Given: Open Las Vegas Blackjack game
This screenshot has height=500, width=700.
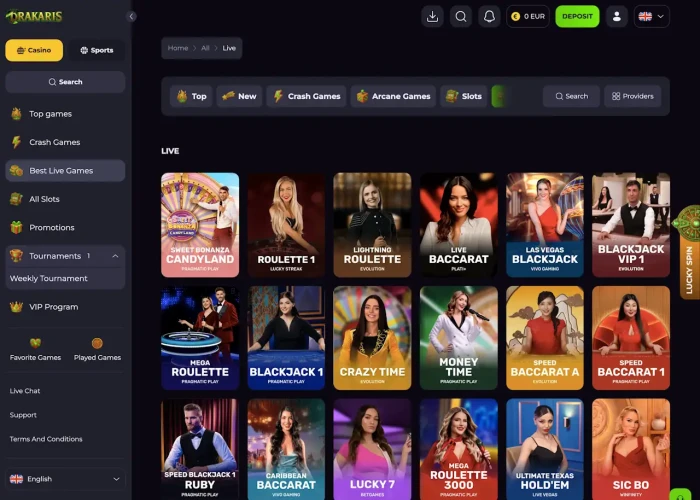Looking at the screenshot, I should (545, 225).
